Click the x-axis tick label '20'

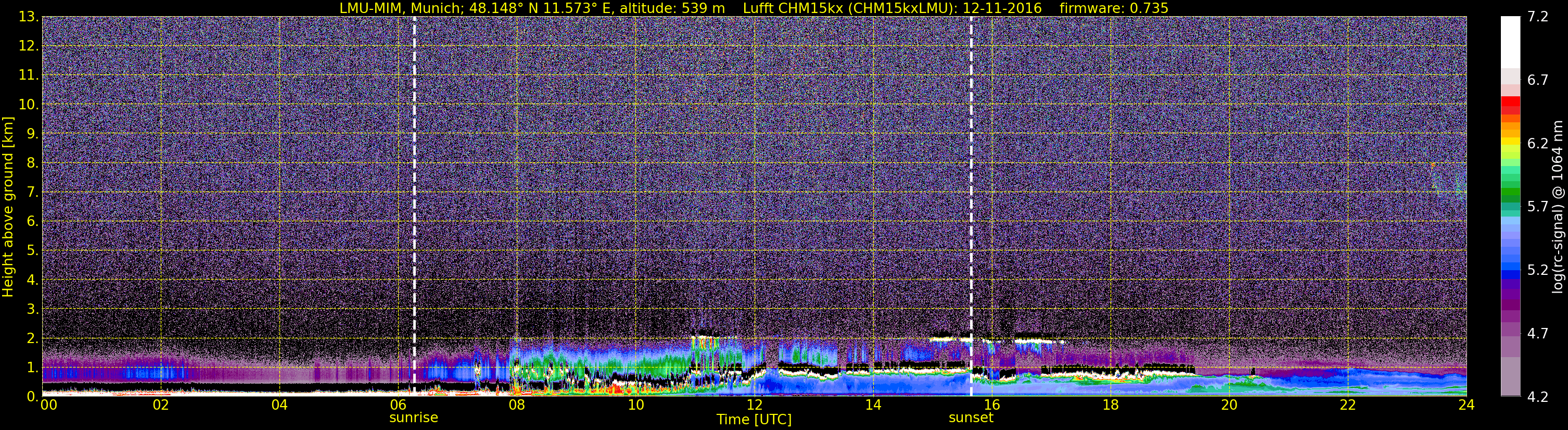point(1229,405)
